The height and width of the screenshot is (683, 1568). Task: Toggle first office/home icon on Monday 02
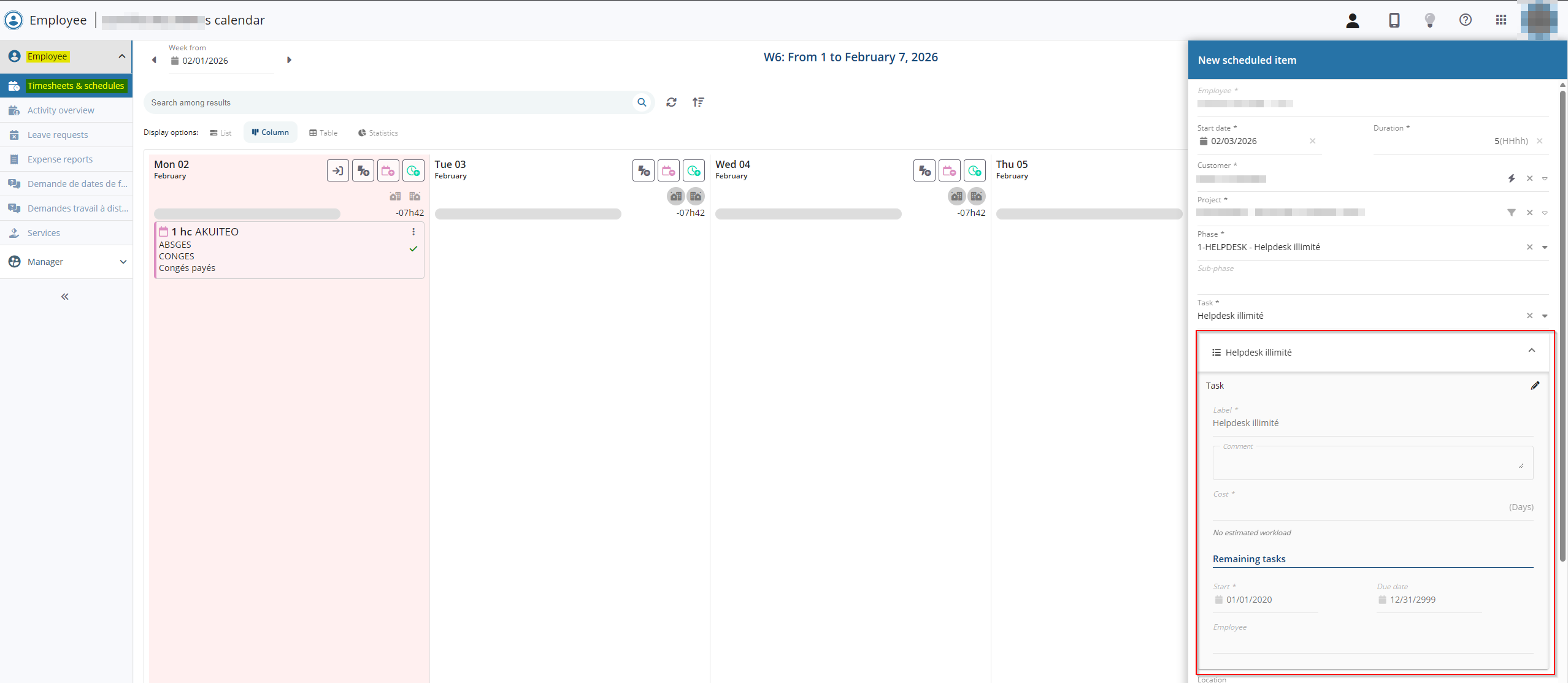pyautogui.click(x=395, y=196)
